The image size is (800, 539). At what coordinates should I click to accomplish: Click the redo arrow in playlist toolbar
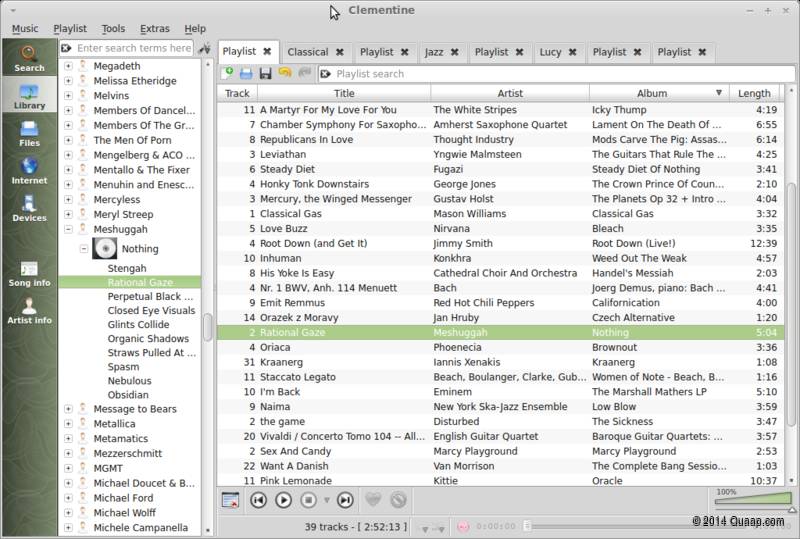305,73
